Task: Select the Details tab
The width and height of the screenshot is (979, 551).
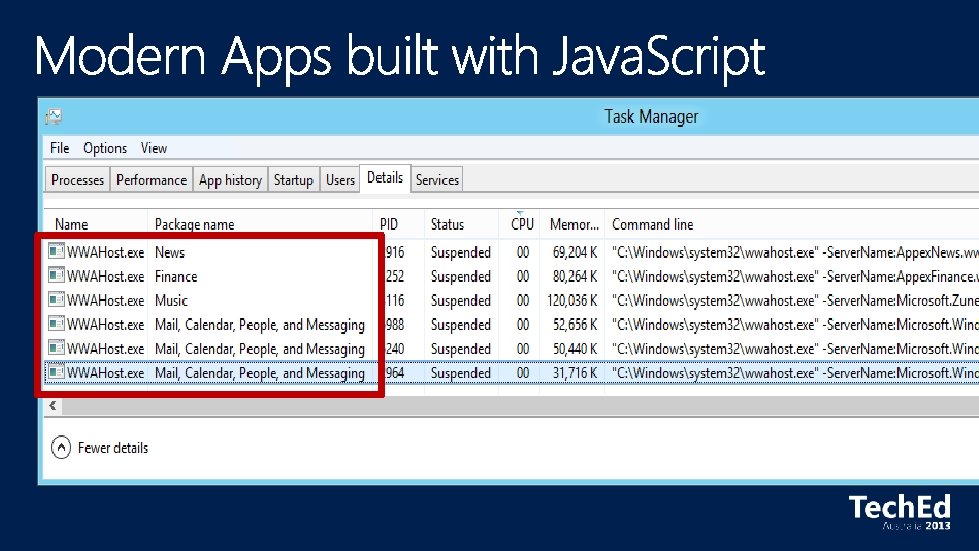Action: 385,178
